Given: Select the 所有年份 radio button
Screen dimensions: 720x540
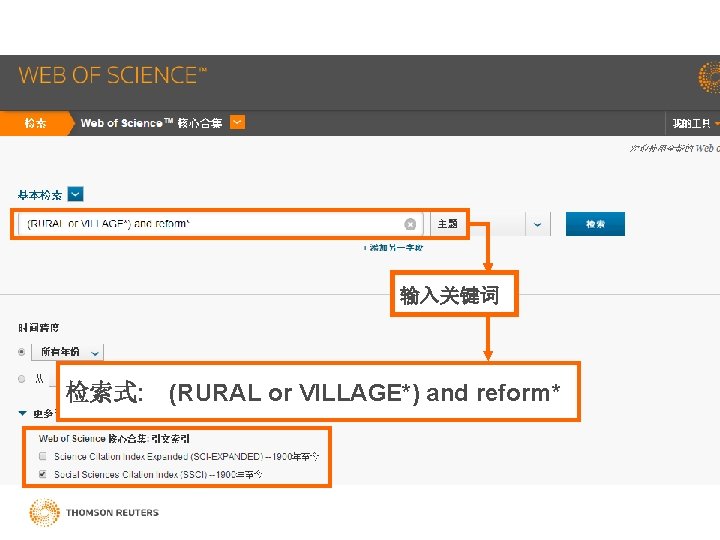Looking at the screenshot, I should point(22,352).
